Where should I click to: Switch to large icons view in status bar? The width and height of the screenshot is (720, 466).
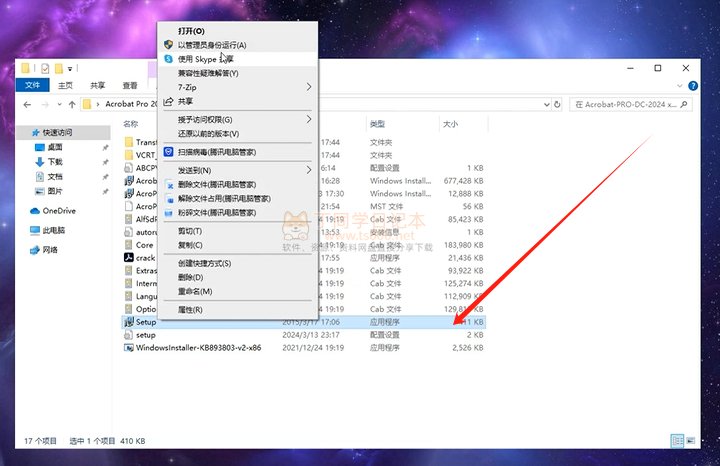[691, 441]
